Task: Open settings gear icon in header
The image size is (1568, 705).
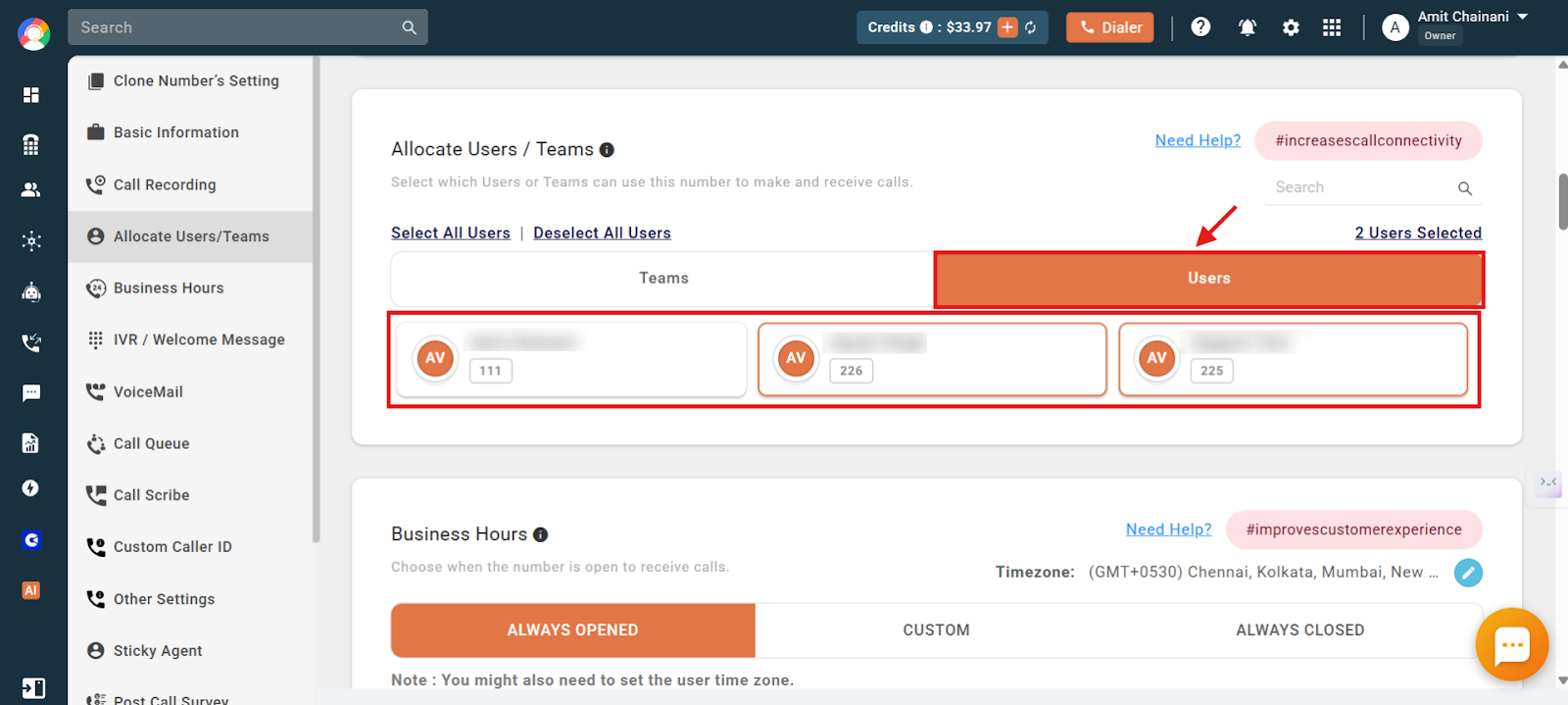Action: [x=1292, y=27]
